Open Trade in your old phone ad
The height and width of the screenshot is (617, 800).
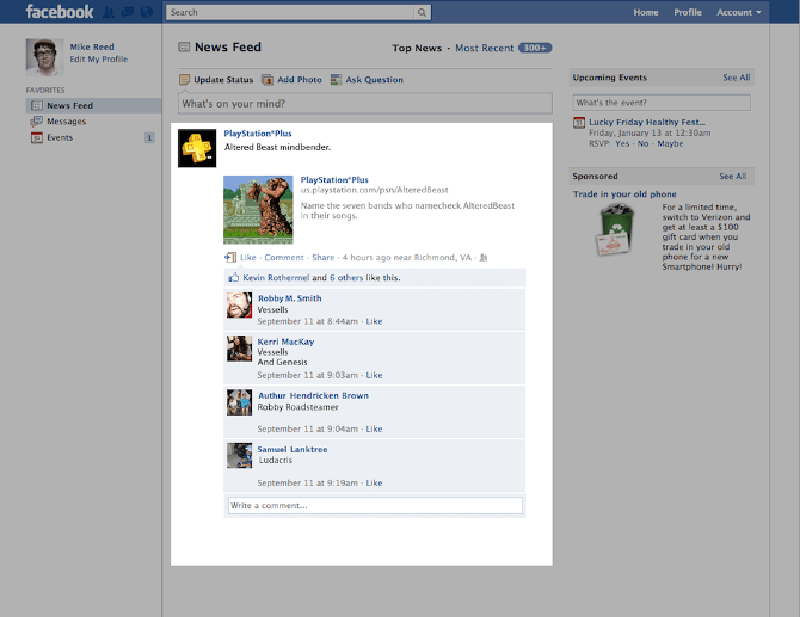click(624, 194)
